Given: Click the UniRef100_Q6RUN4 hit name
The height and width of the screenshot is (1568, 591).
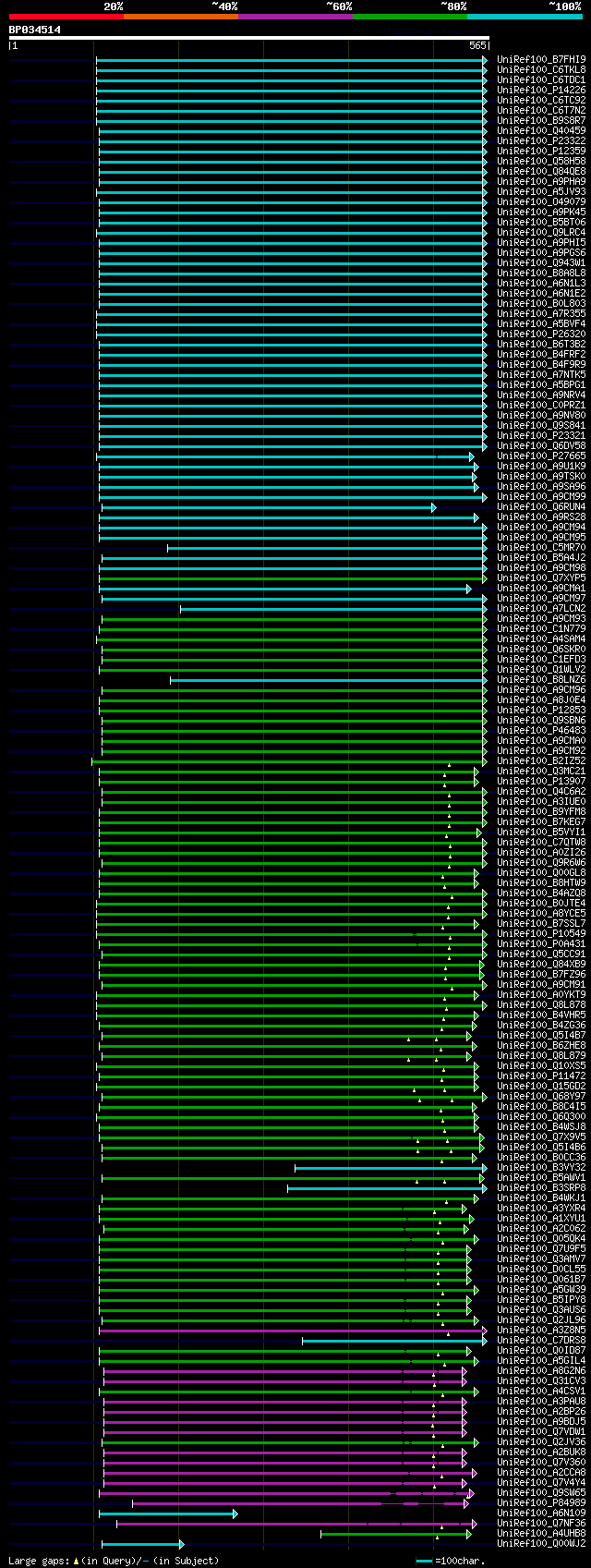Looking at the screenshot, I should coord(541,506).
